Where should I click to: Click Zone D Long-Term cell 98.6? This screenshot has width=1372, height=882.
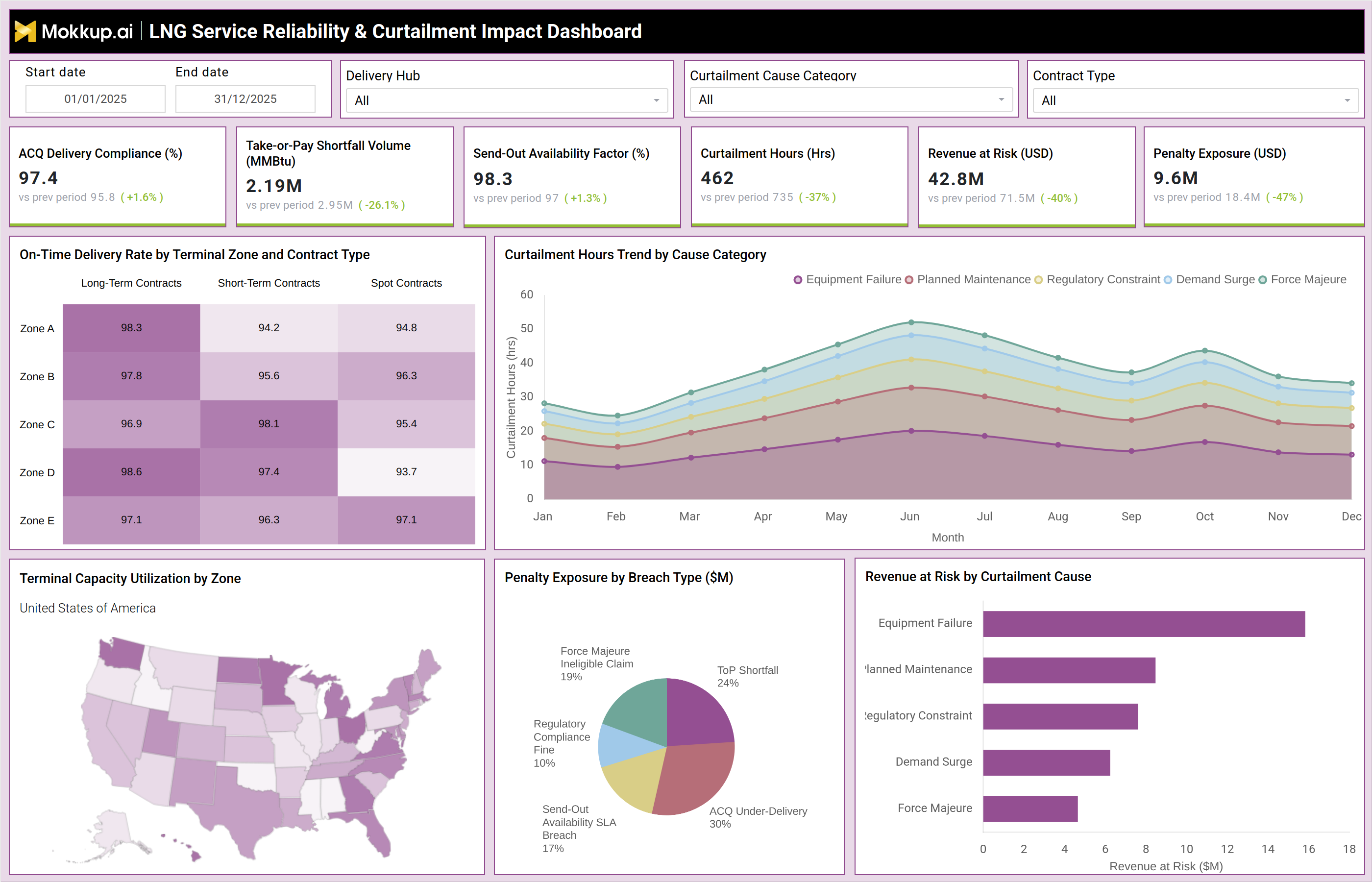(131, 472)
